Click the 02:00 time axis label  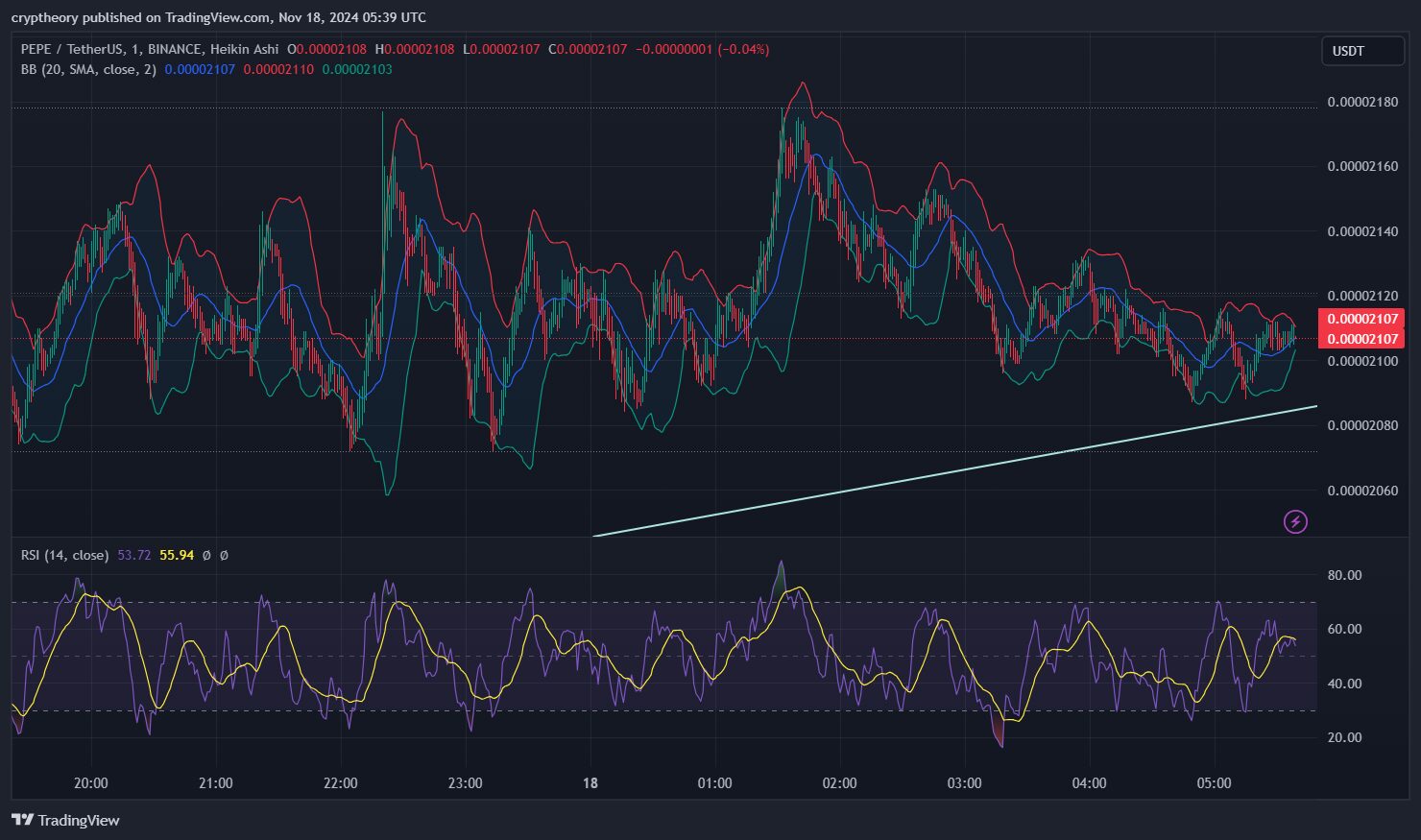839,782
